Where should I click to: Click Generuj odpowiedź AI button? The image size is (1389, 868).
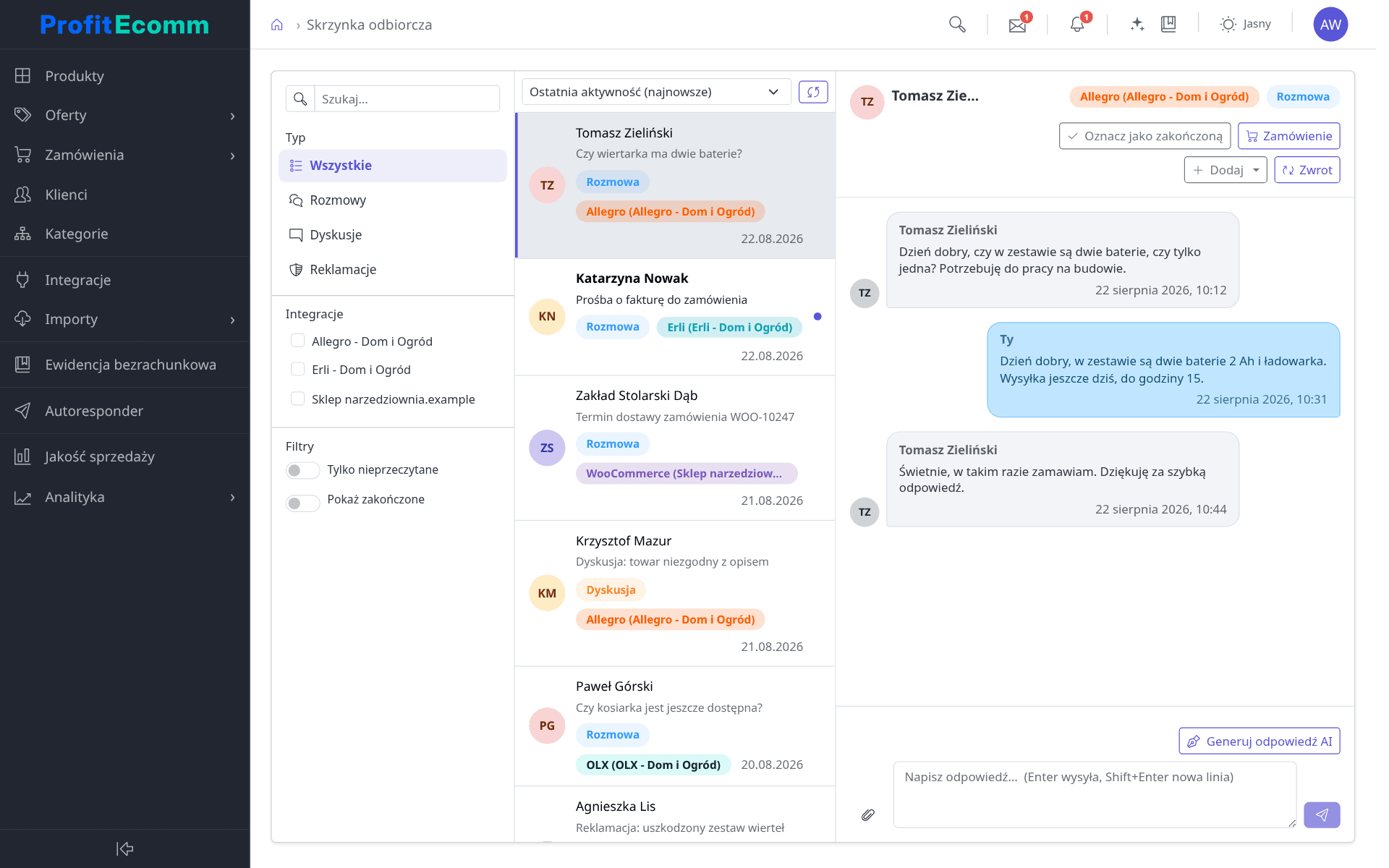(x=1260, y=741)
